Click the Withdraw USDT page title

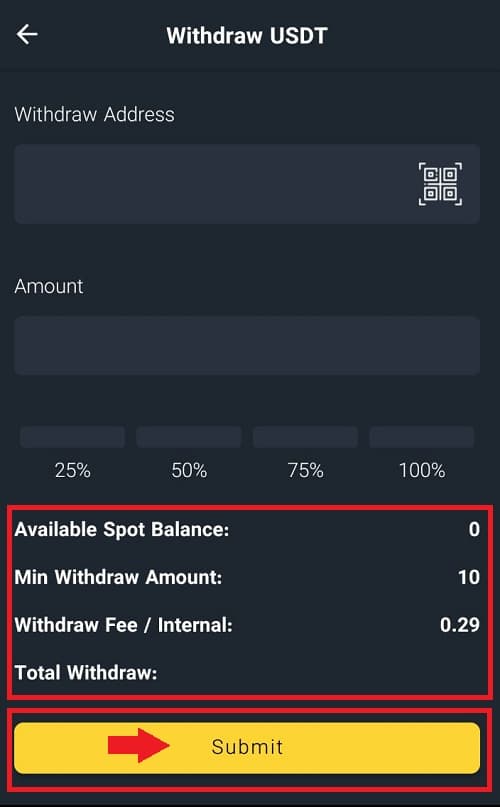(247, 36)
